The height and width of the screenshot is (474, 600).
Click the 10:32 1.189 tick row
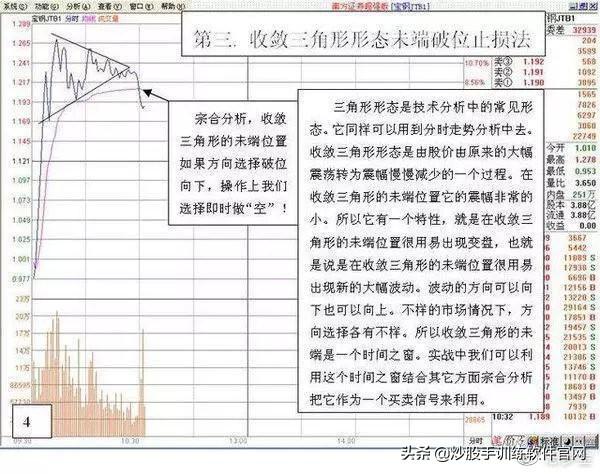click(543, 417)
